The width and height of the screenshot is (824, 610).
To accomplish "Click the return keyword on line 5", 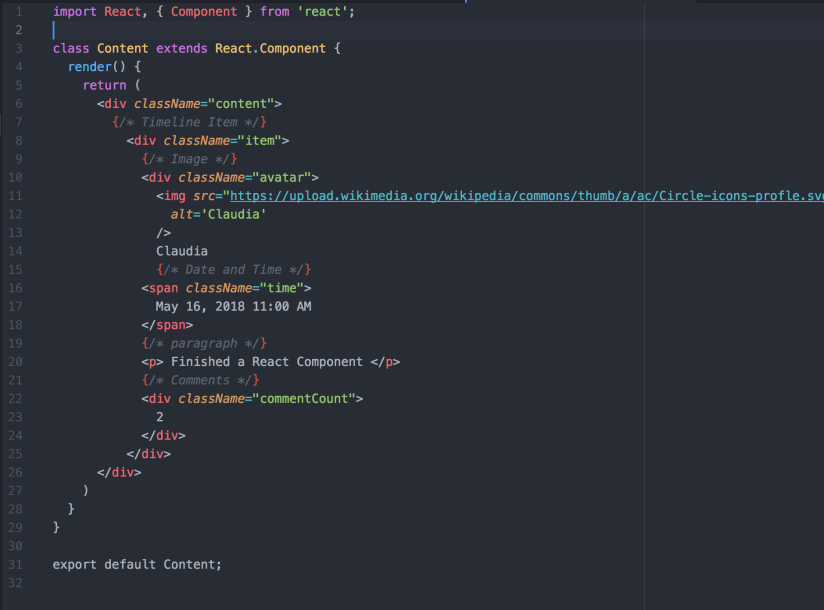I will 104,85.
